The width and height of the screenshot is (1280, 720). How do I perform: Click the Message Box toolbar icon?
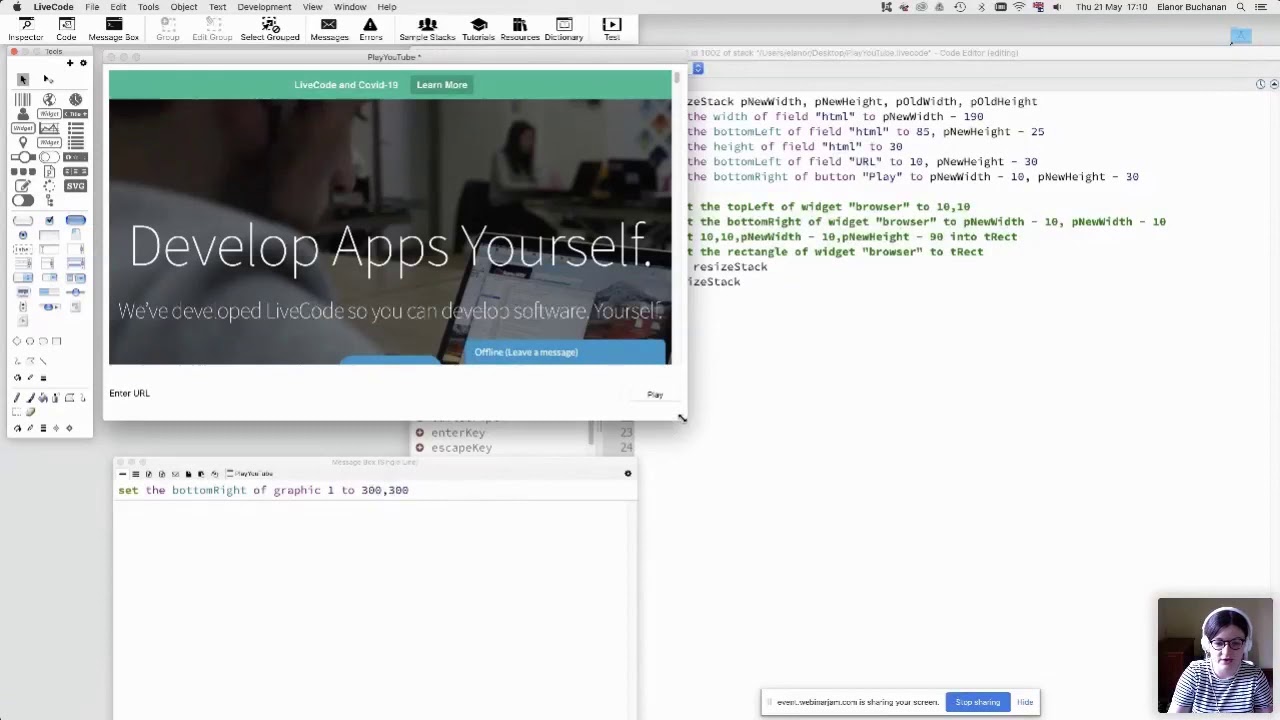(x=113, y=29)
